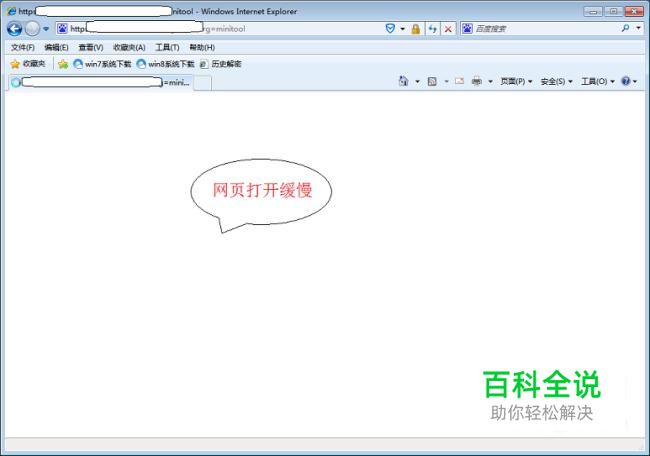Open the dropdown arrow beside the shield icon
The width and height of the screenshot is (650, 456).
pos(402,29)
